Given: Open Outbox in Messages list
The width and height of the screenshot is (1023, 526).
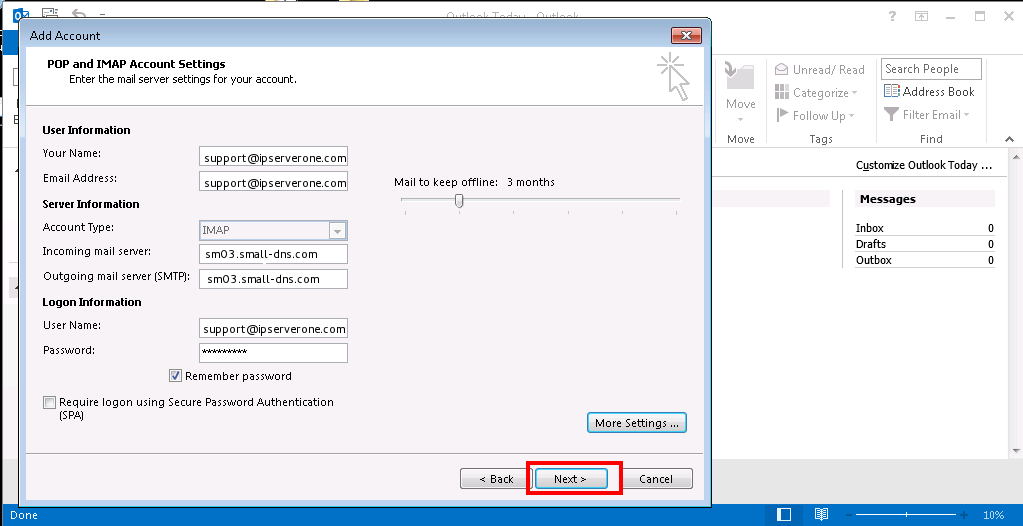Looking at the screenshot, I should pyautogui.click(x=924, y=260).
